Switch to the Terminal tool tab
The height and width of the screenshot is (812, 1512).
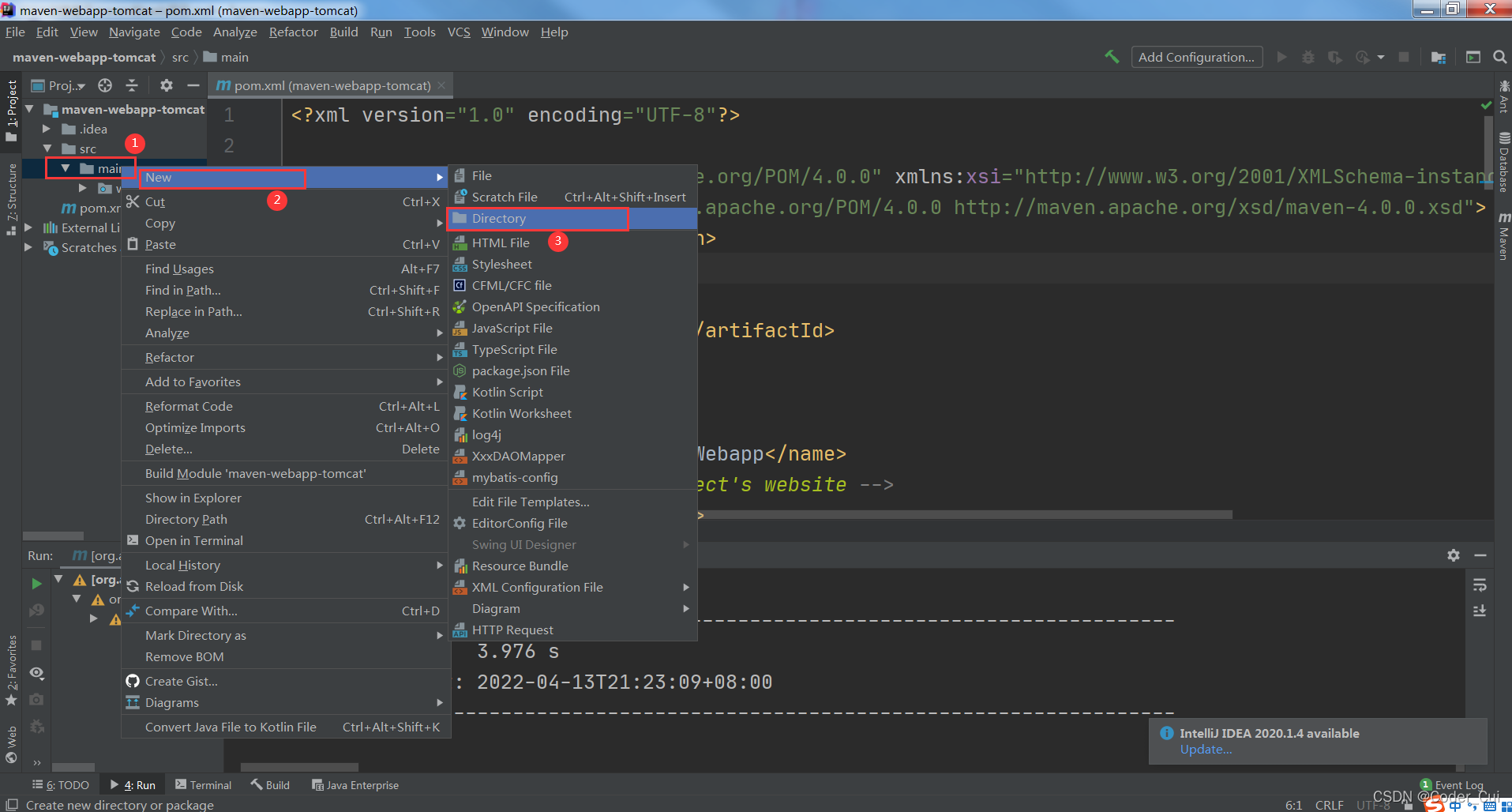(x=204, y=784)
